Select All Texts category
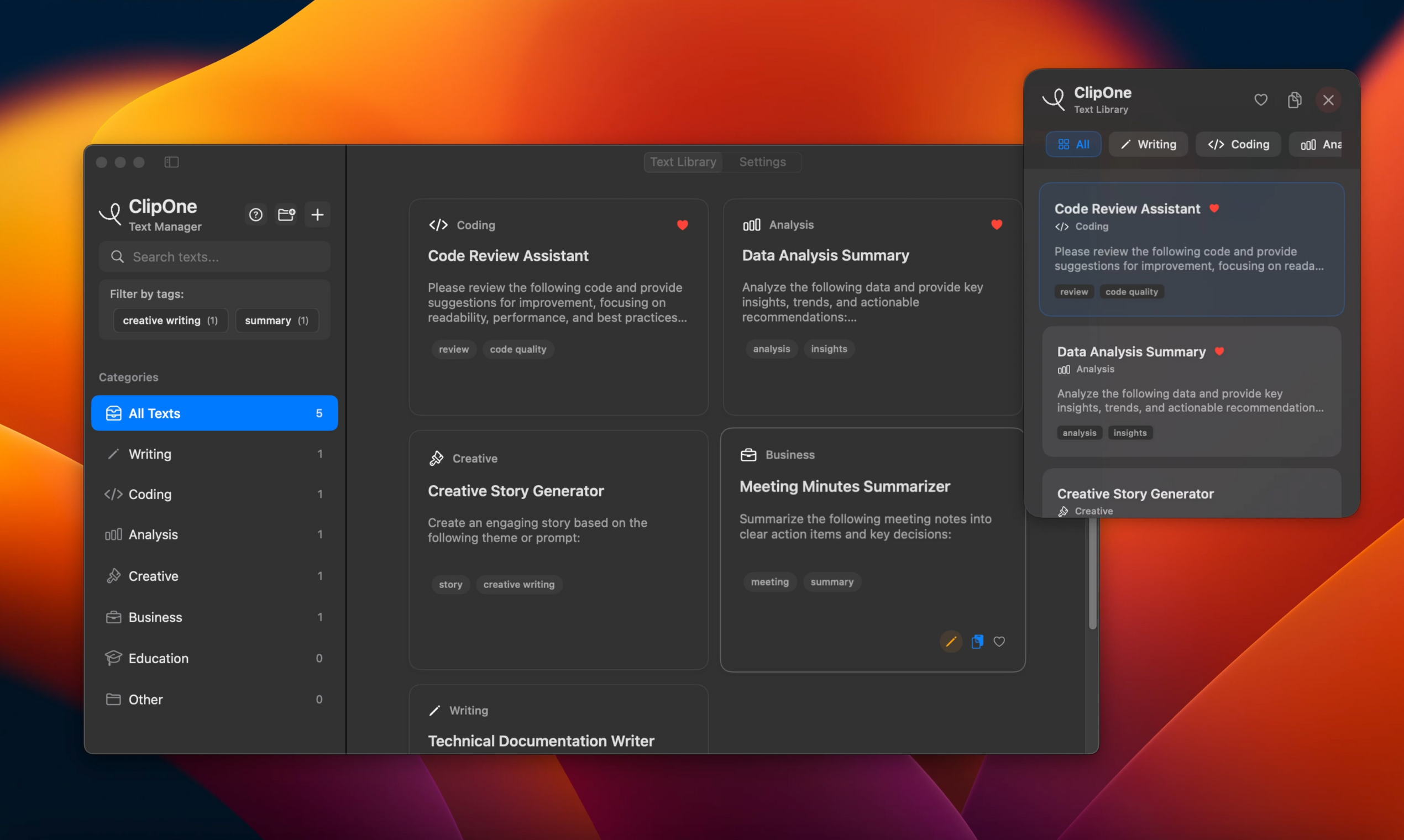 214,413
